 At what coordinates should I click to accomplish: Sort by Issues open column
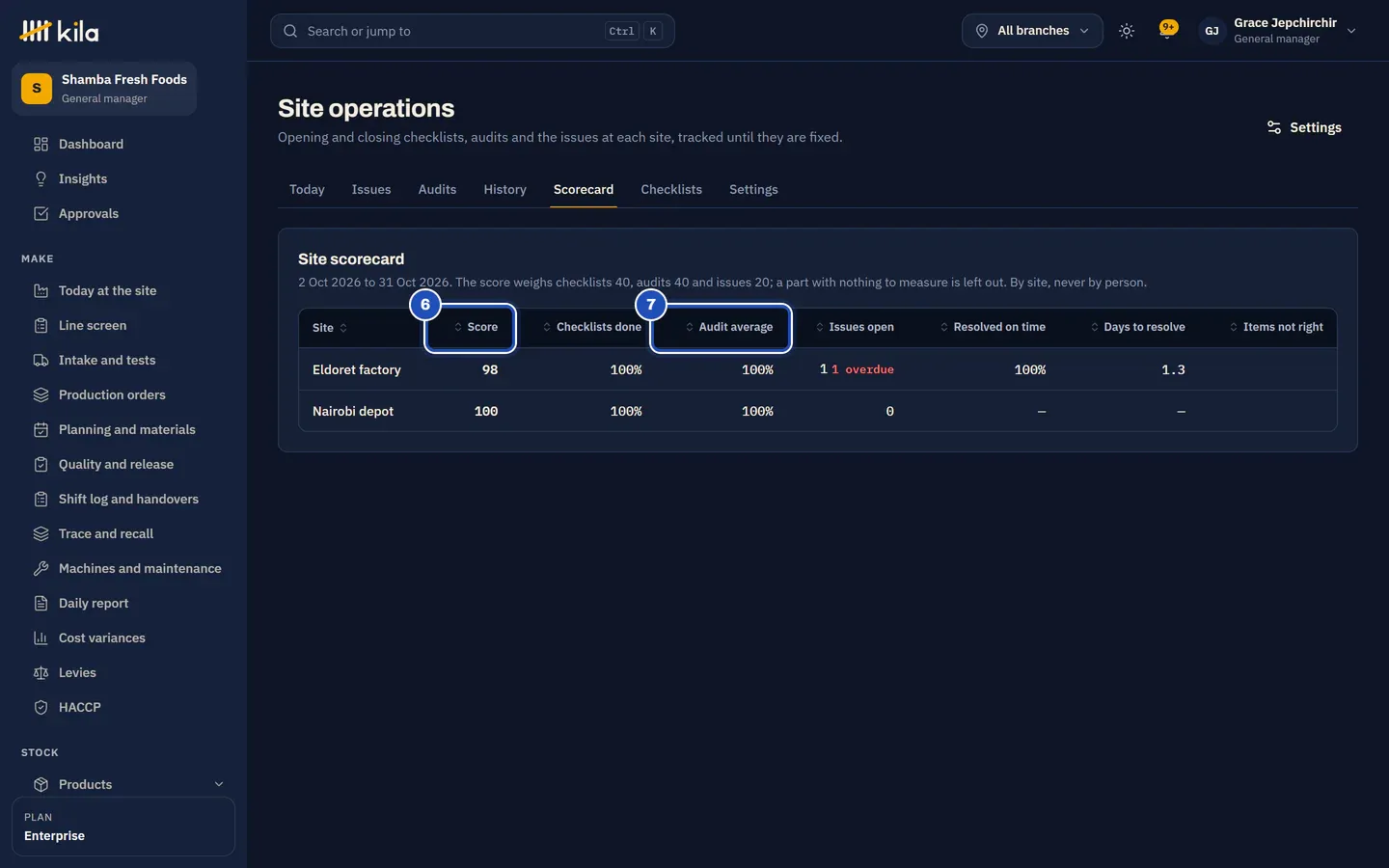pyautogui.click(x=855, y=327)
